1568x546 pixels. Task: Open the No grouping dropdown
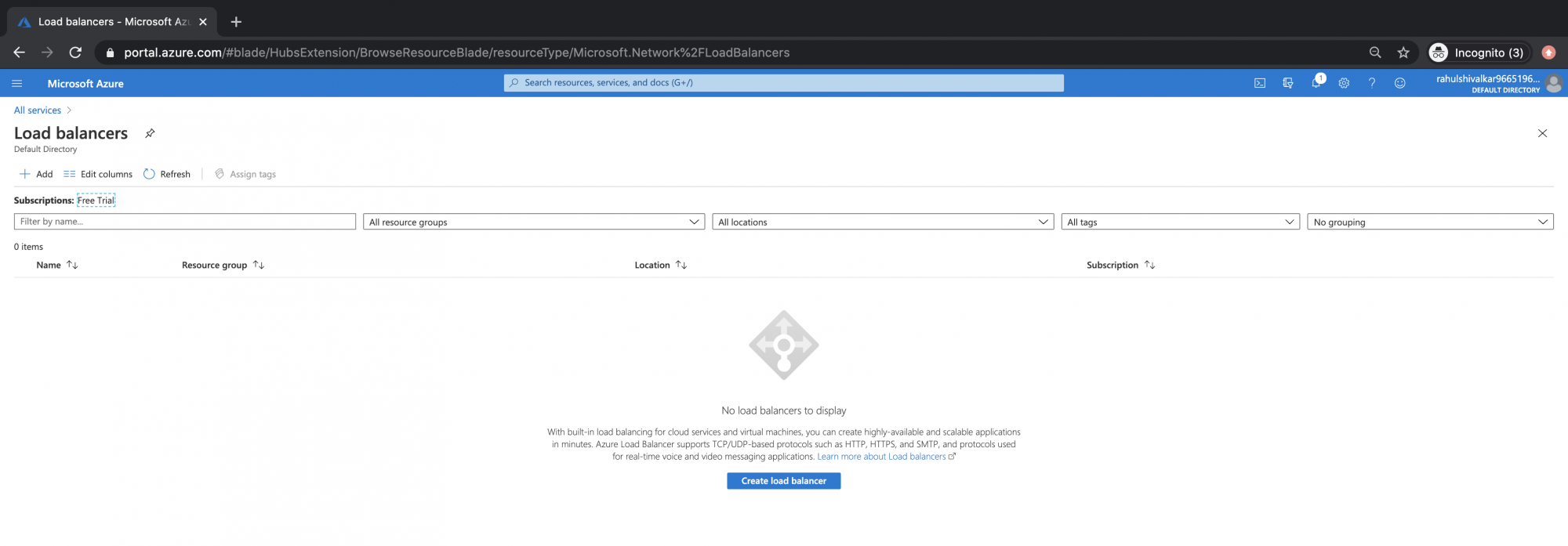[1429, 222]
